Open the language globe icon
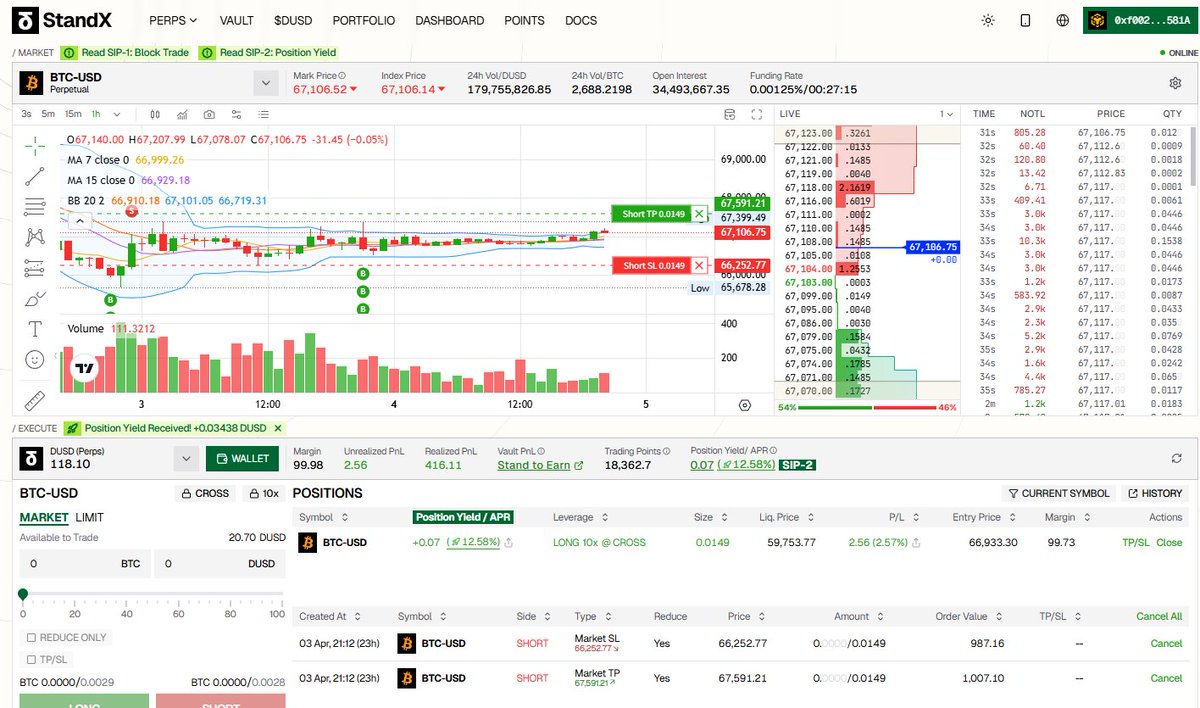The height and width of the screenshot is (708, 1200). click(1062, 20)
